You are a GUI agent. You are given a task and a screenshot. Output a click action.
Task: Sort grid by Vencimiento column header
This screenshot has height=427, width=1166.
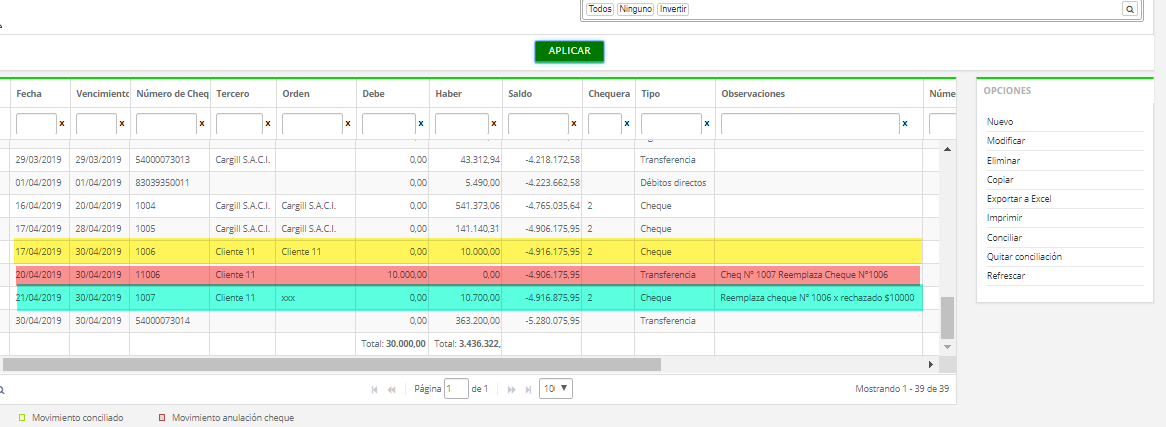point(100,94)
